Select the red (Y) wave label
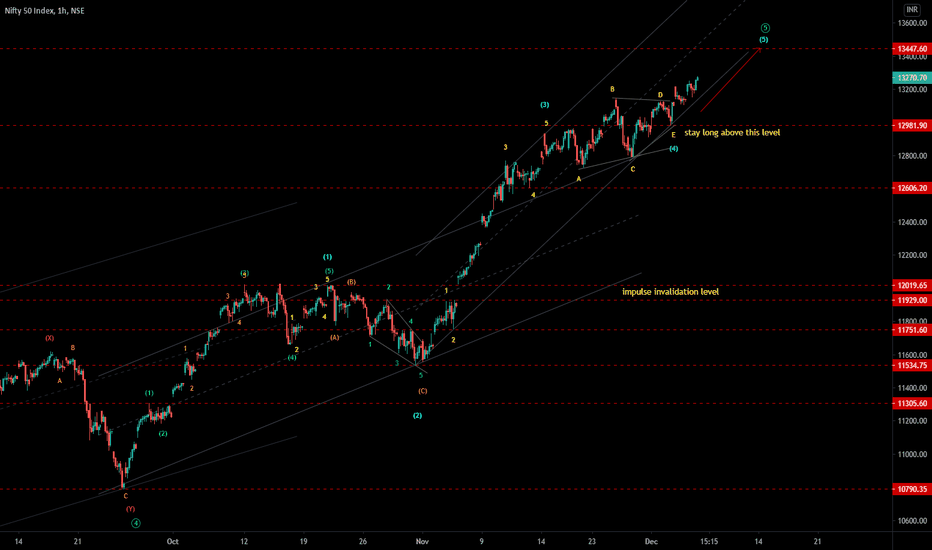The height and width of the screenshot is (550, 932). [130, 509]
